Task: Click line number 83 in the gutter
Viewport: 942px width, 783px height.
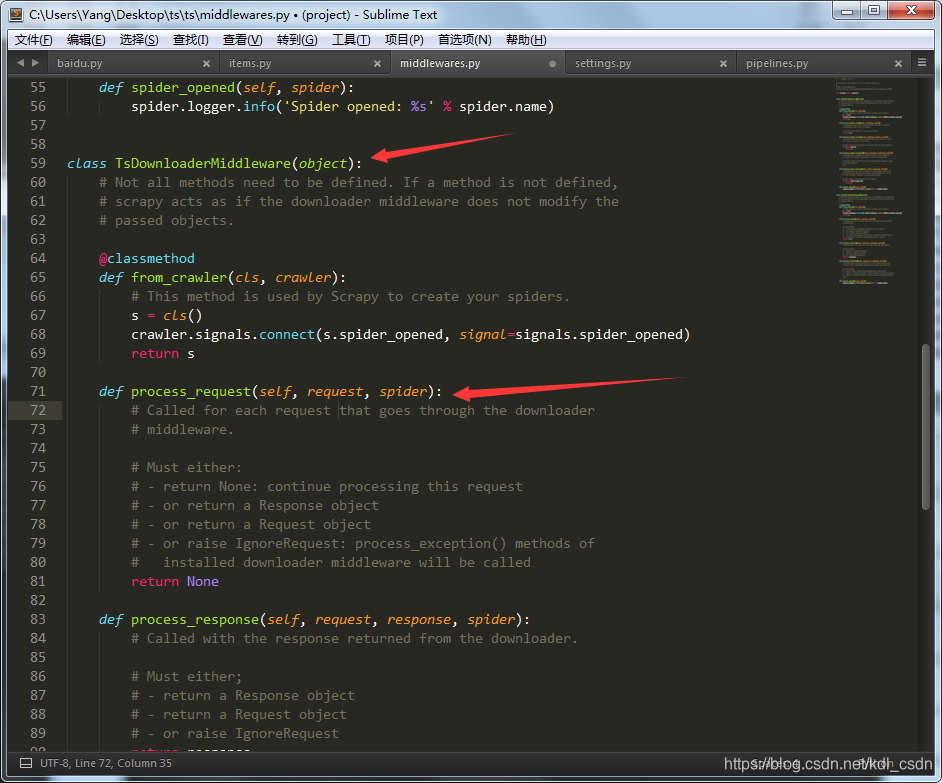Action: point(38,619)
